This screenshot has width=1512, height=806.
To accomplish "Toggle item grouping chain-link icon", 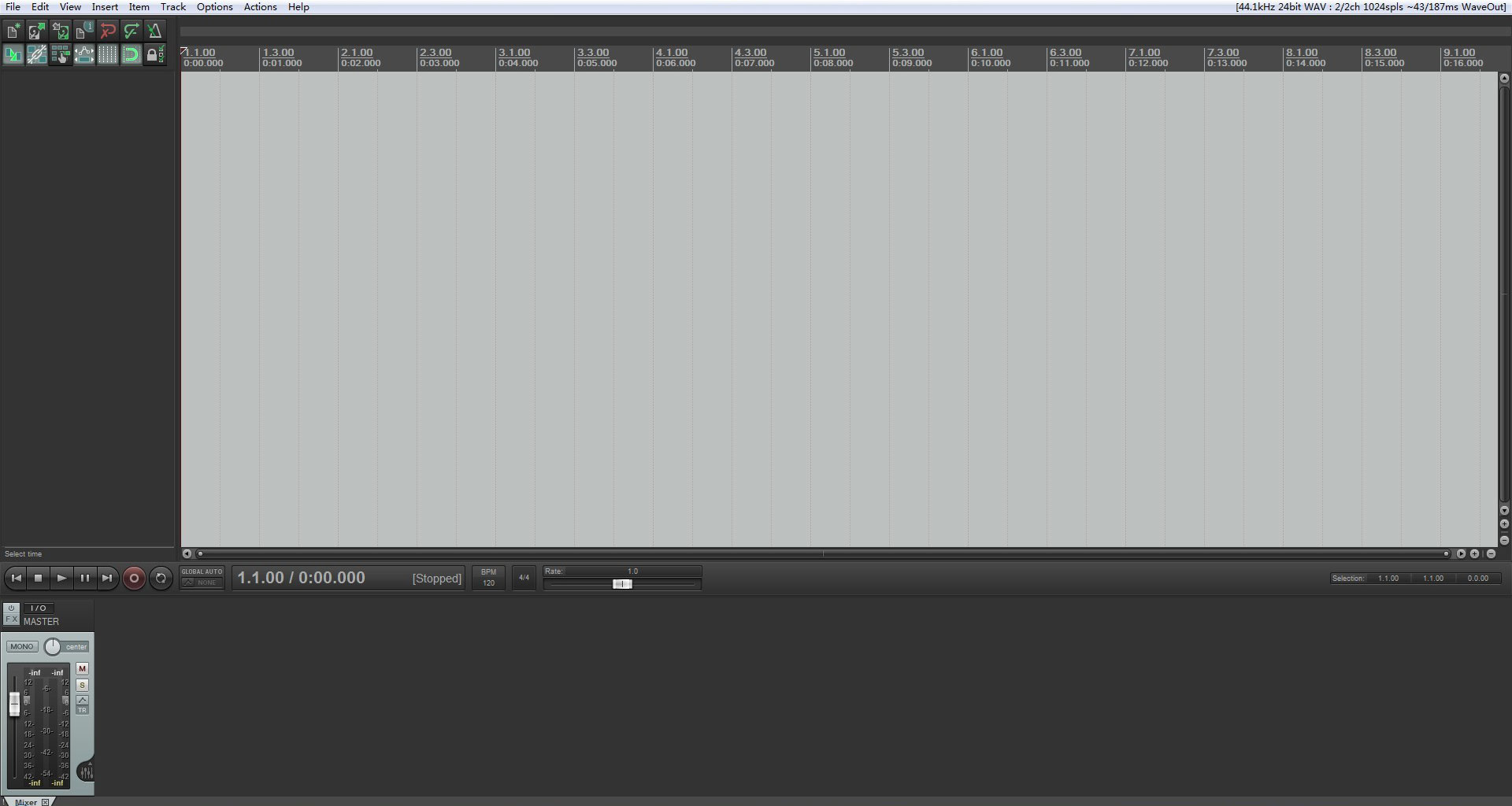I will tap(37, 54).
